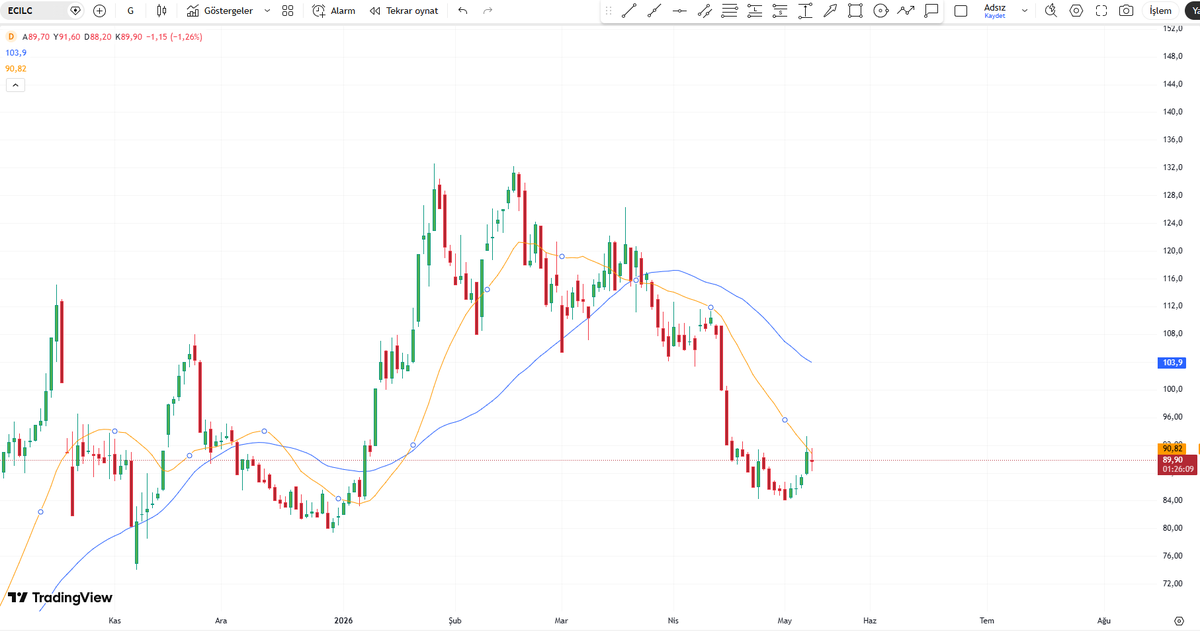Select the long position tool
The width and height of the screenshot is (1200, 632).
[x=754, y=11]
